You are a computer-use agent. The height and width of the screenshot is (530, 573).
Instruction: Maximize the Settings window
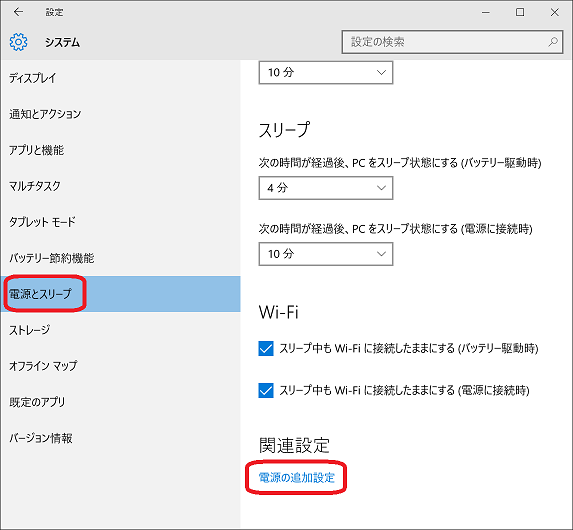520,12
